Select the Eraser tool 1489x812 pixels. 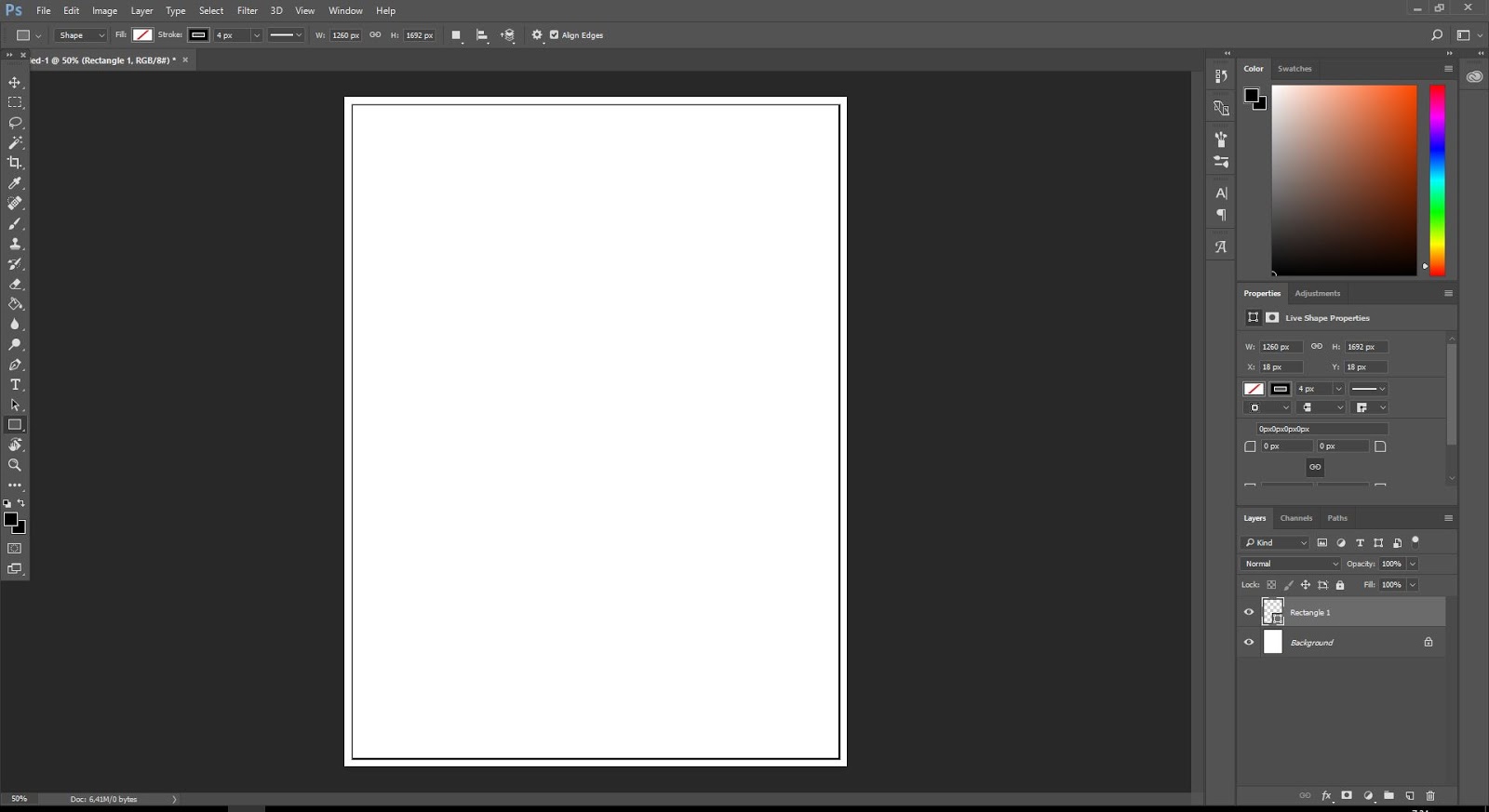point(15,284)
